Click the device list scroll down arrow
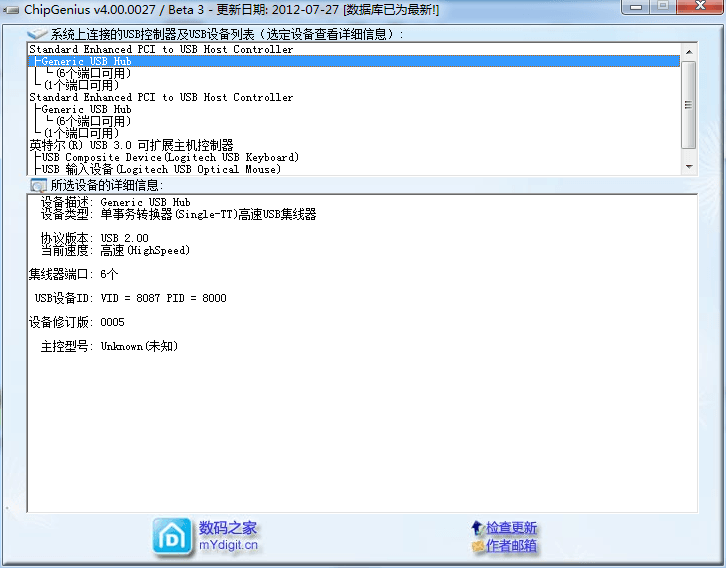 pyautogui.click(x=688, y=167)
